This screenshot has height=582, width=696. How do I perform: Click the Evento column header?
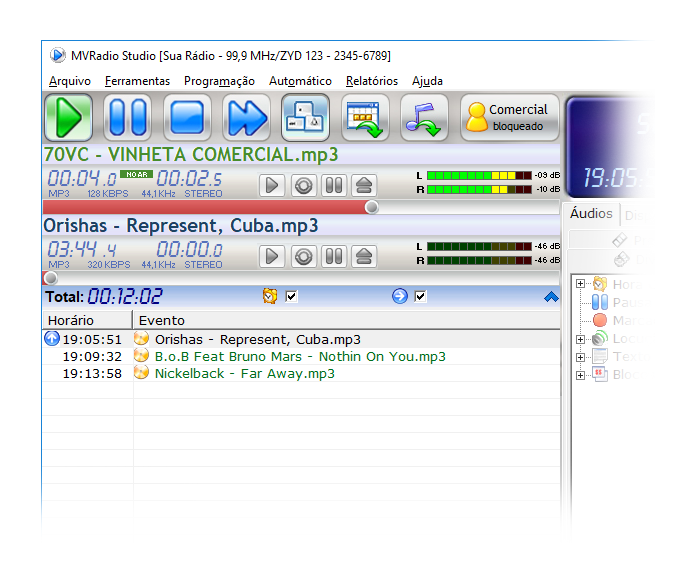pos(346,320)
